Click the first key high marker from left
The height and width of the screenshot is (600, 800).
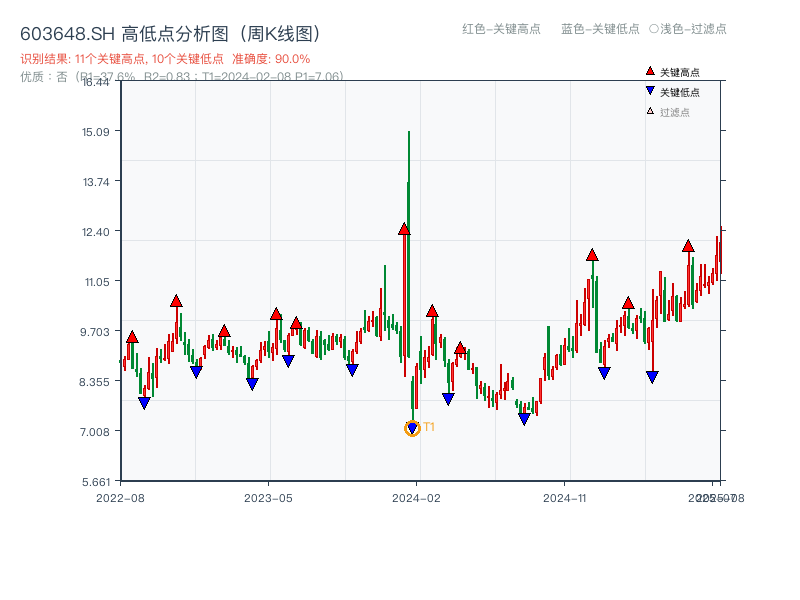pyautogui.click(x=132, y=337)
